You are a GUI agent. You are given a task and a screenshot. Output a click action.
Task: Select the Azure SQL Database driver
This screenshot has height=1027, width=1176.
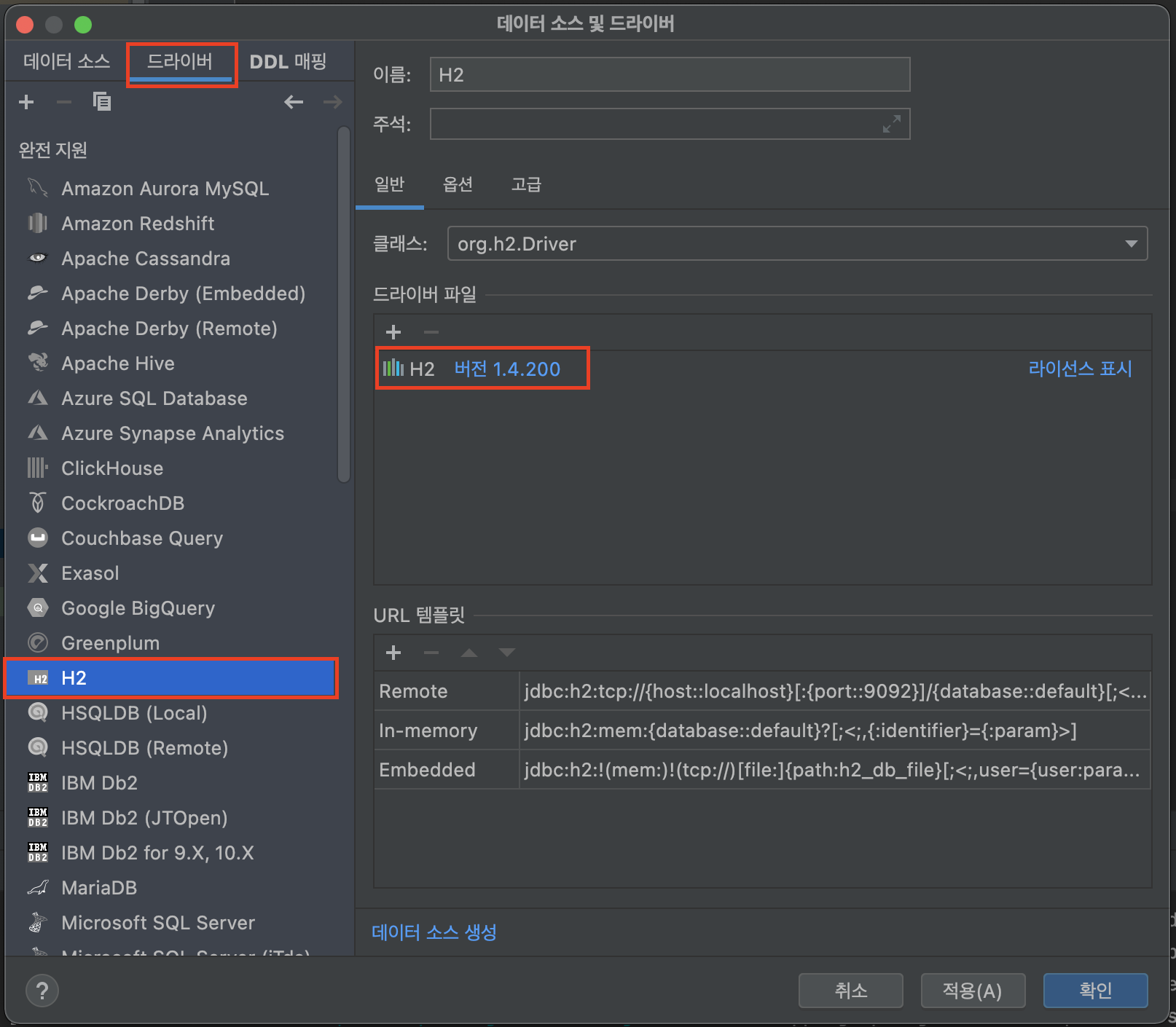170,398
